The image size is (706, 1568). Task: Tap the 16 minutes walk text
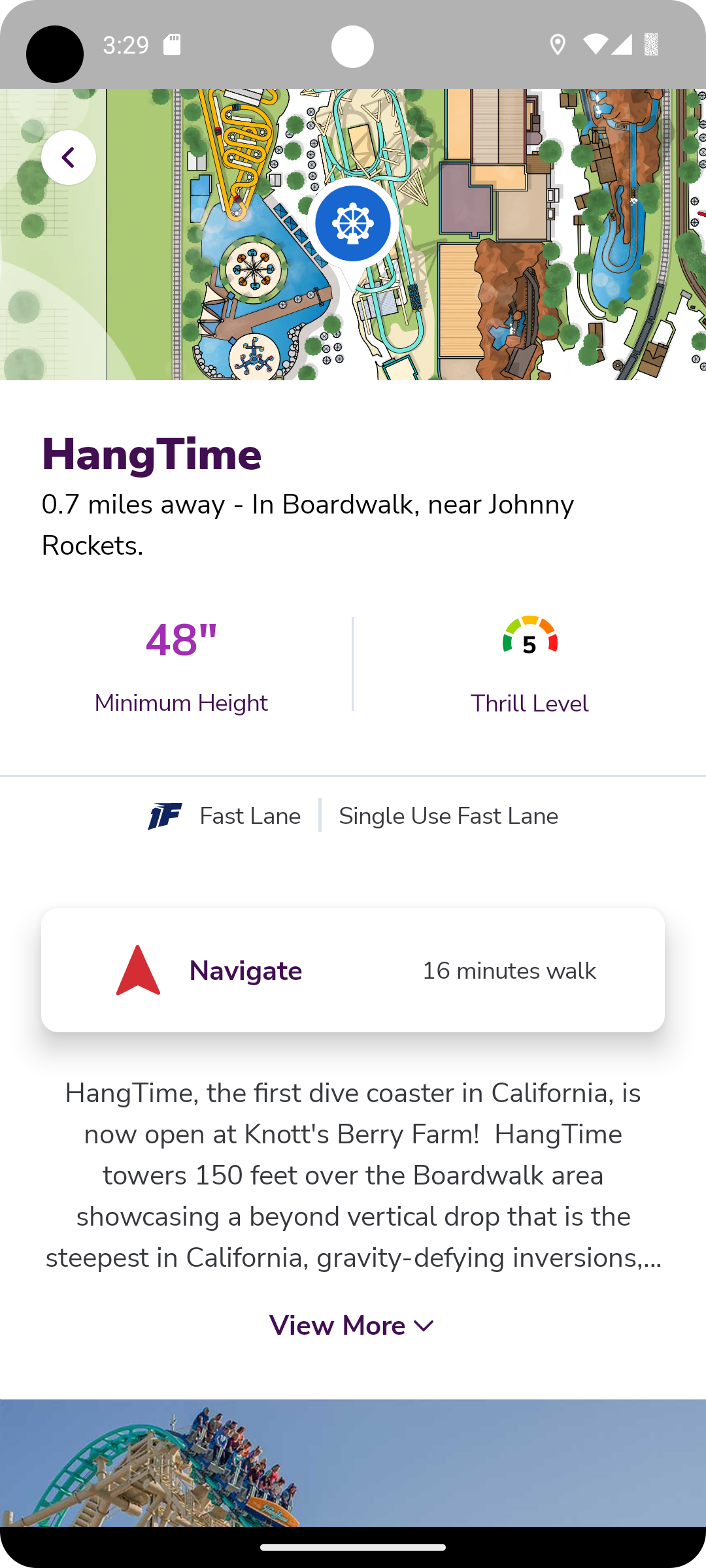coord(509,971)
